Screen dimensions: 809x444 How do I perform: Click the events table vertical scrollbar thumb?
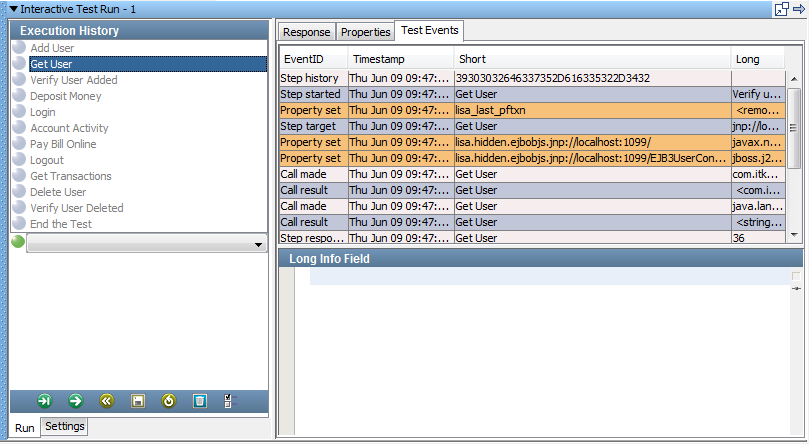(x=794, y=128)
